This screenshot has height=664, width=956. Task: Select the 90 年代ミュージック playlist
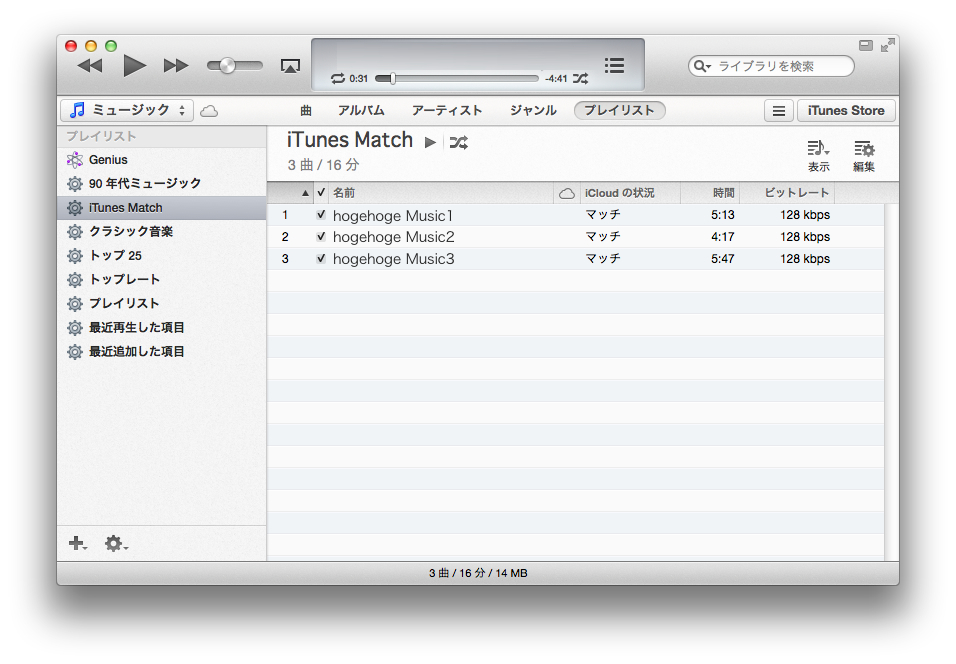click(162, 184)
